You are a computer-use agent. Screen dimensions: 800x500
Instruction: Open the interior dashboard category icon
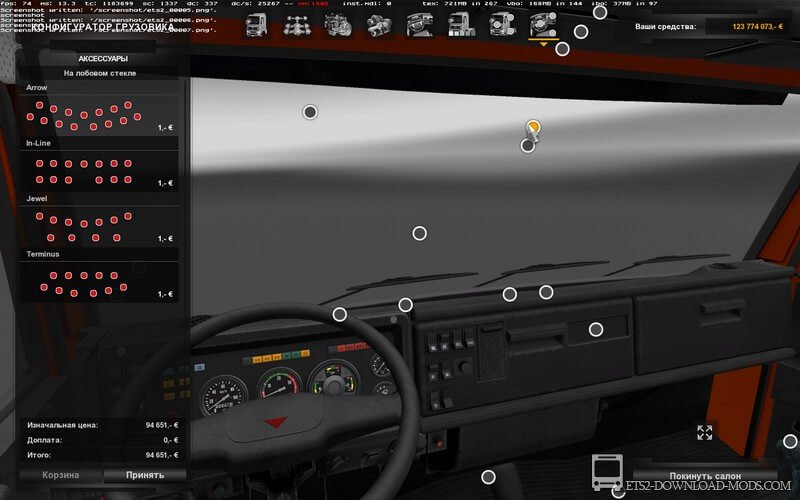pos(420,25)
